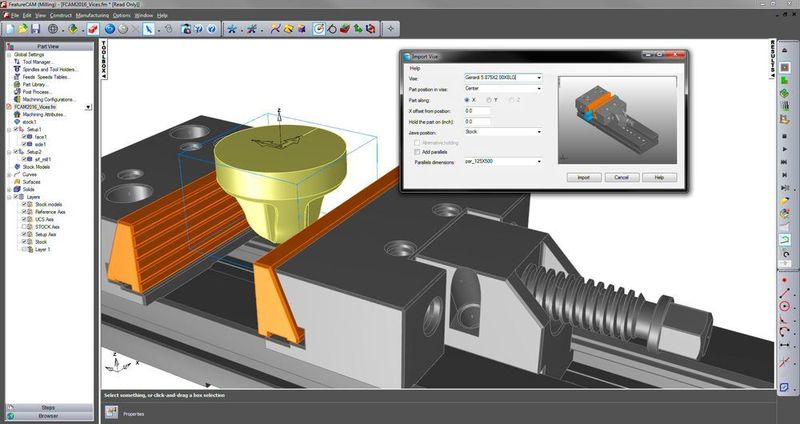Click the Save file toolbar icon

coord(37,28)
